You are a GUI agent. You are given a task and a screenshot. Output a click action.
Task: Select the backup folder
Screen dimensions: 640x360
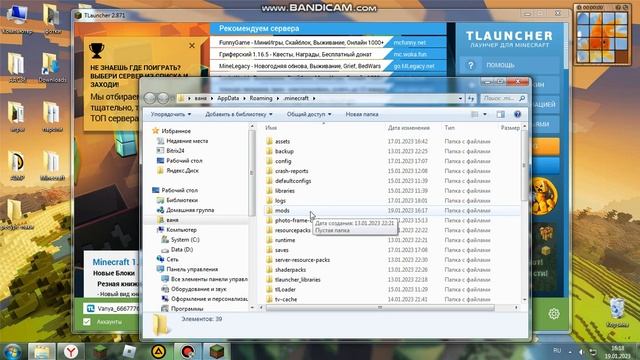pyautogui.click(x=284, y=151)
